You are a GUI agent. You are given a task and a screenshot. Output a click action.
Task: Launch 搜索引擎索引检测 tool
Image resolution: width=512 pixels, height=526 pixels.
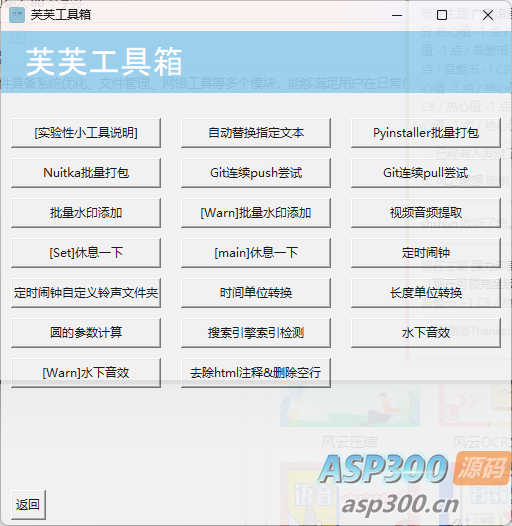256,333
